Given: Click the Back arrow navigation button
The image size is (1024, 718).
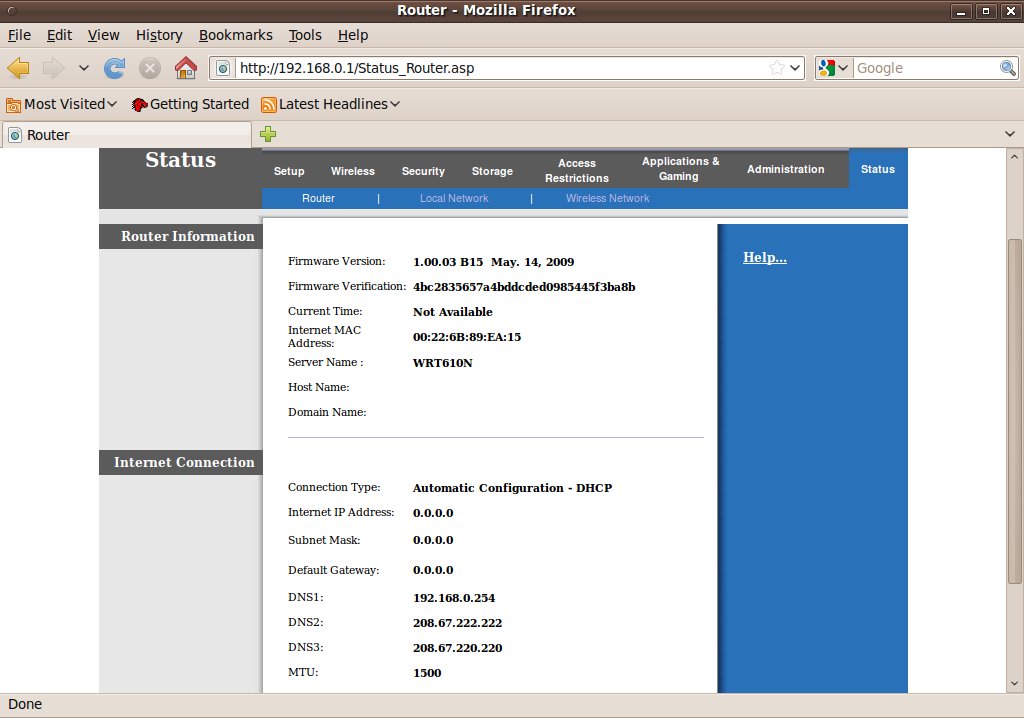Looking at the screenshot, I should tap(19, 68).
